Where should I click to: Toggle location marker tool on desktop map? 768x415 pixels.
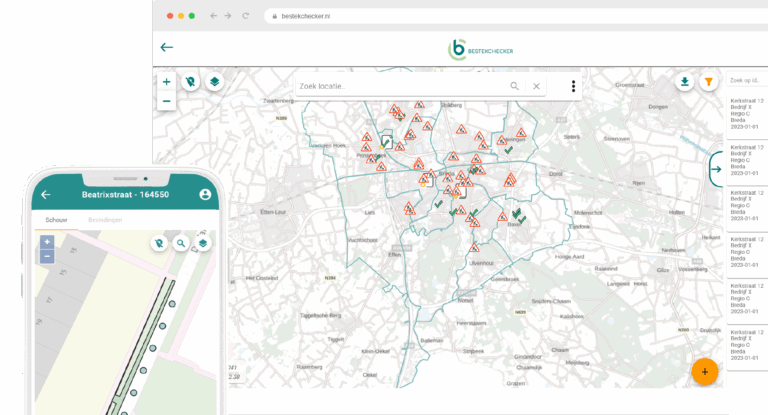coord(191,82)
